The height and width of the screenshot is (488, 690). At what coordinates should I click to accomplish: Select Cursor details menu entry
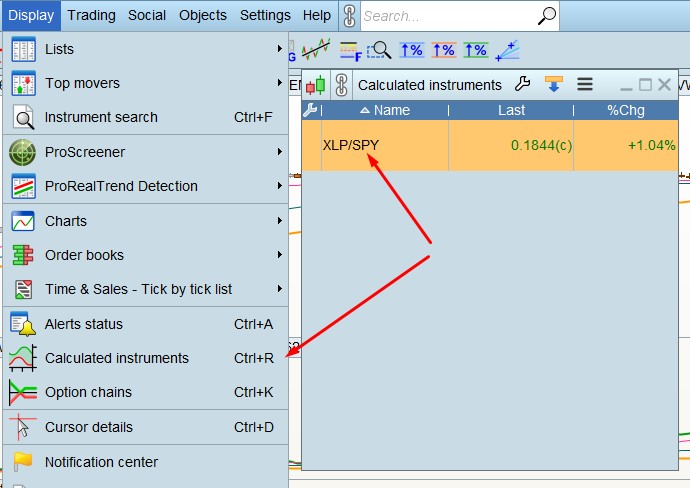[145, 427]
